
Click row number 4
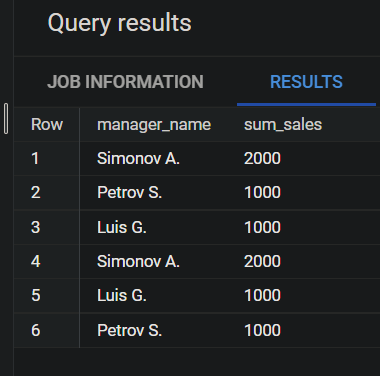click(x=36, y=261)
